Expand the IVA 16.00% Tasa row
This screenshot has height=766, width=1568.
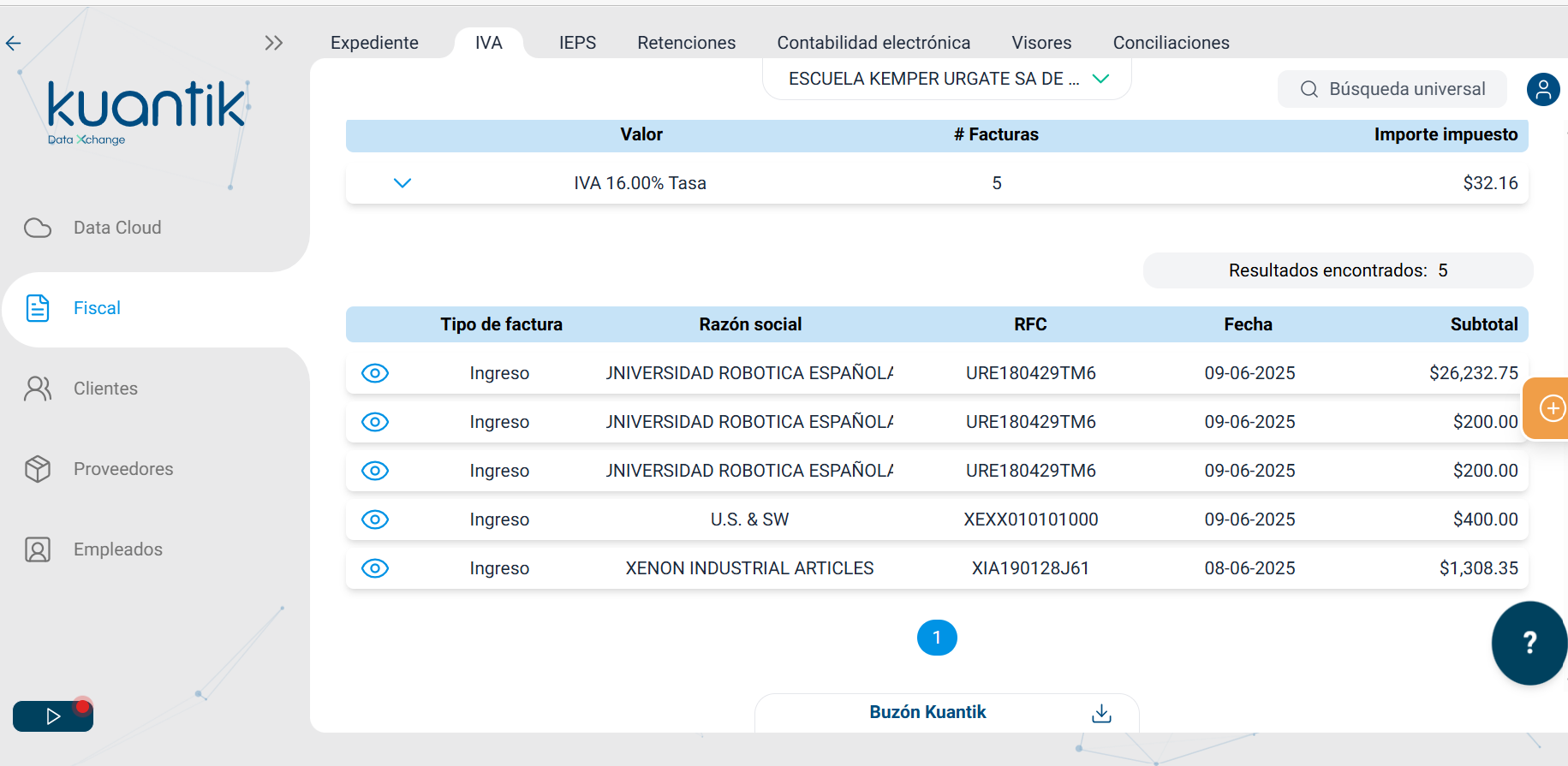[x=402, y=183]
